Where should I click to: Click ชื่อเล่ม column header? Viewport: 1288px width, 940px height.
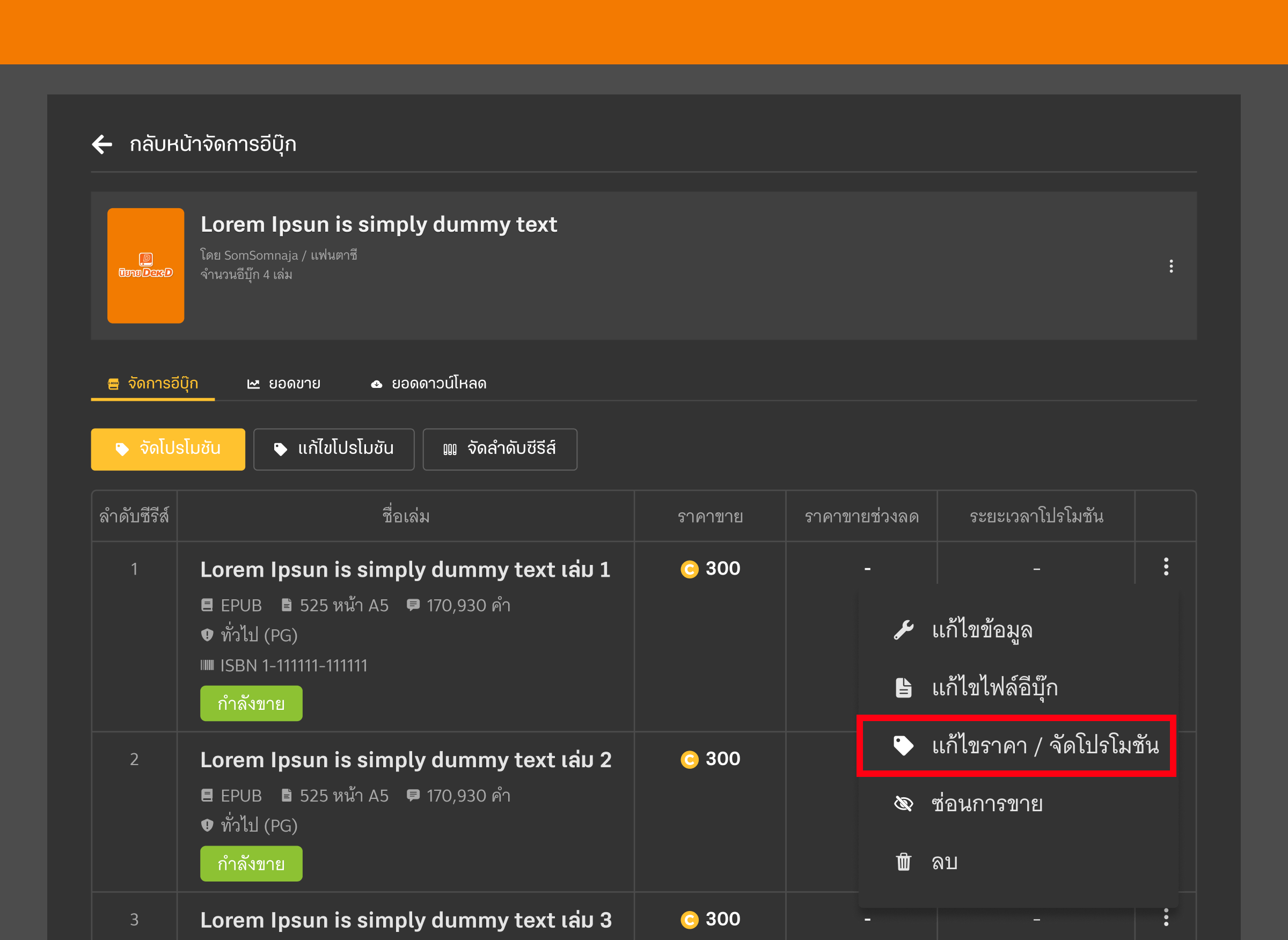pos(406,516)
